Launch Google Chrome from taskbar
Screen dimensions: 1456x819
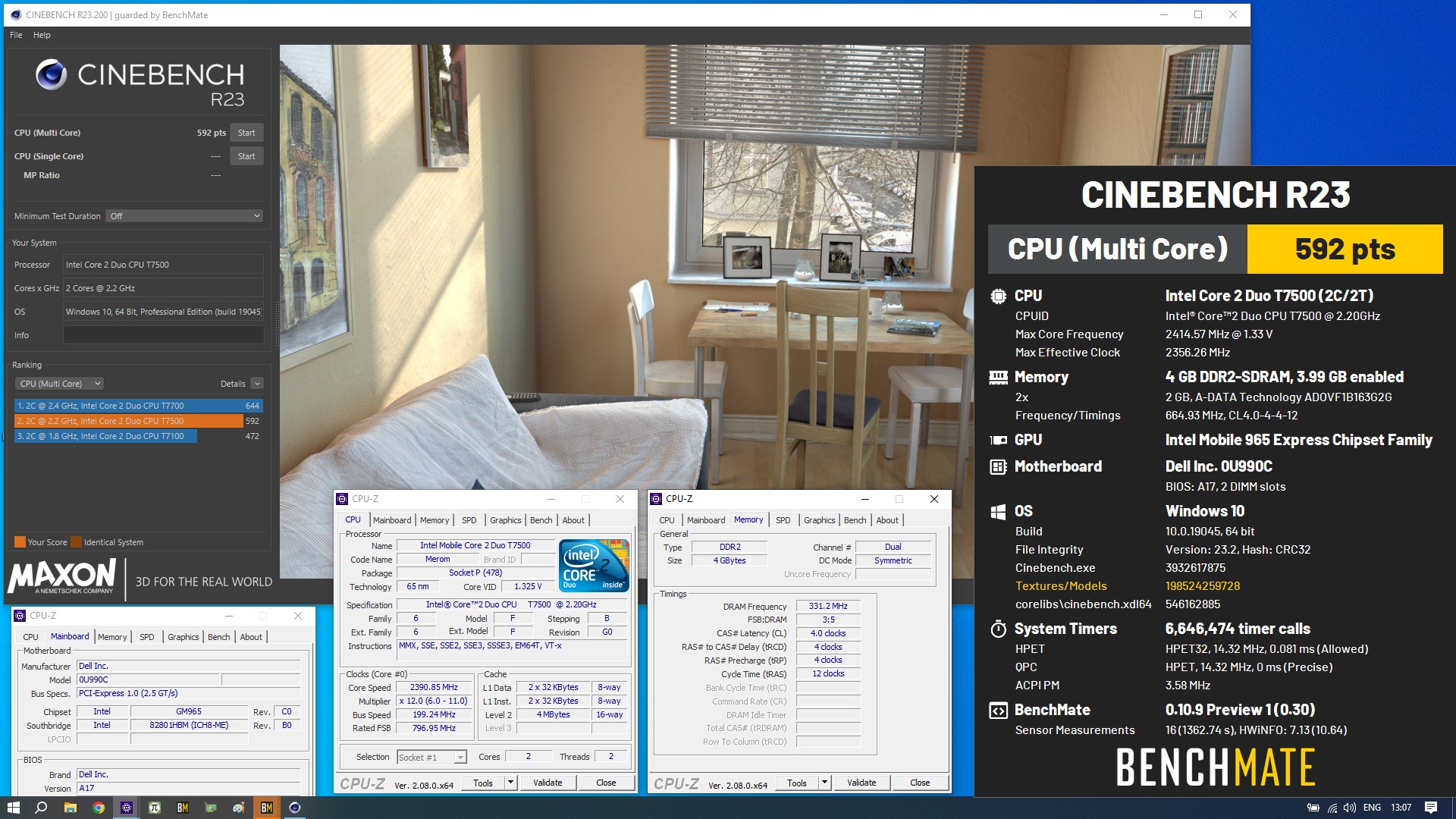tap(99, 808)
